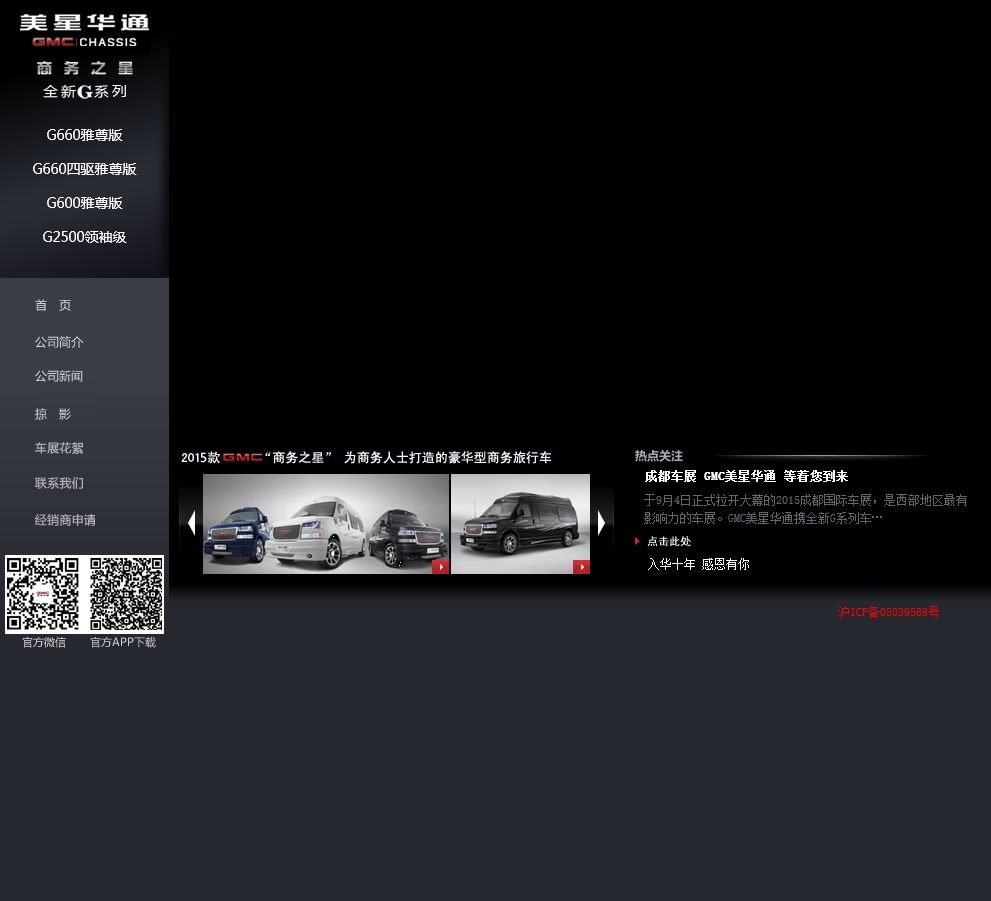The height and width of the screenshot is (901, 991).
Task: Click the carousel next right arrow
Action: tap(602, 523)
